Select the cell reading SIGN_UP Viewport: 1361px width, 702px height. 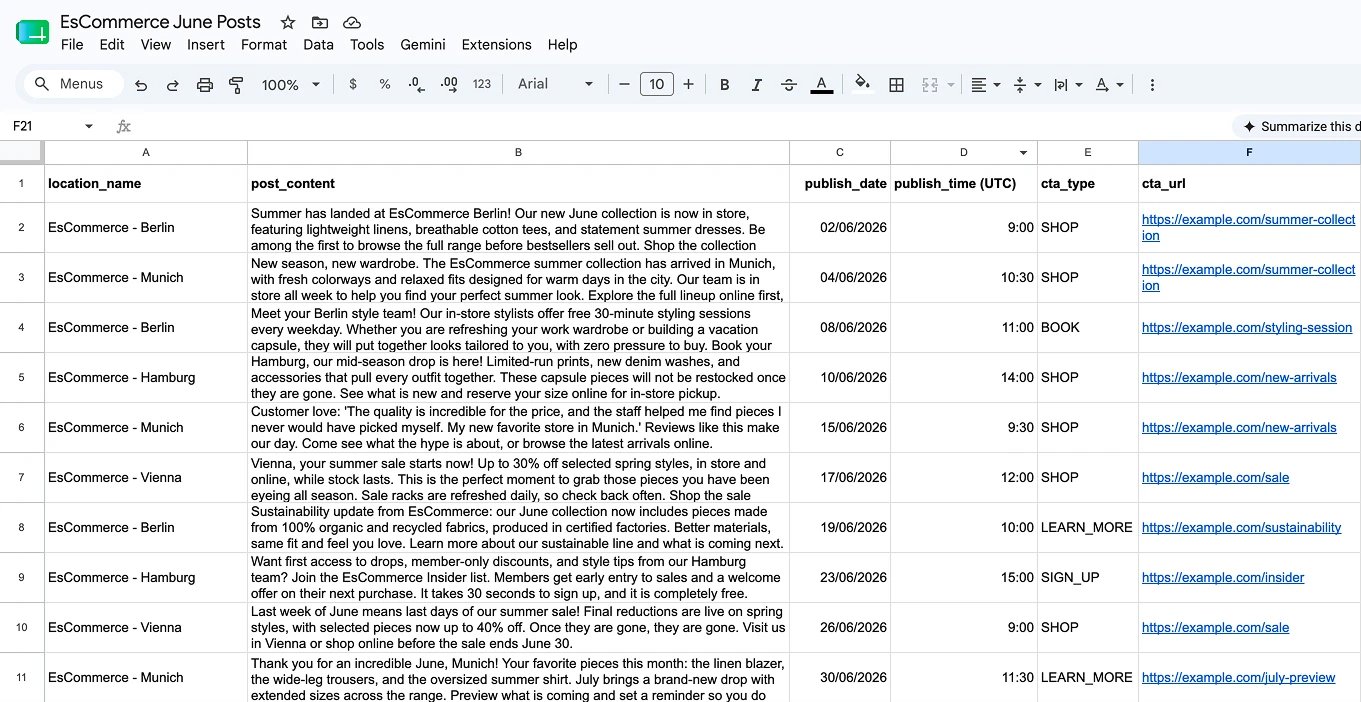[x=1088, y=578]
